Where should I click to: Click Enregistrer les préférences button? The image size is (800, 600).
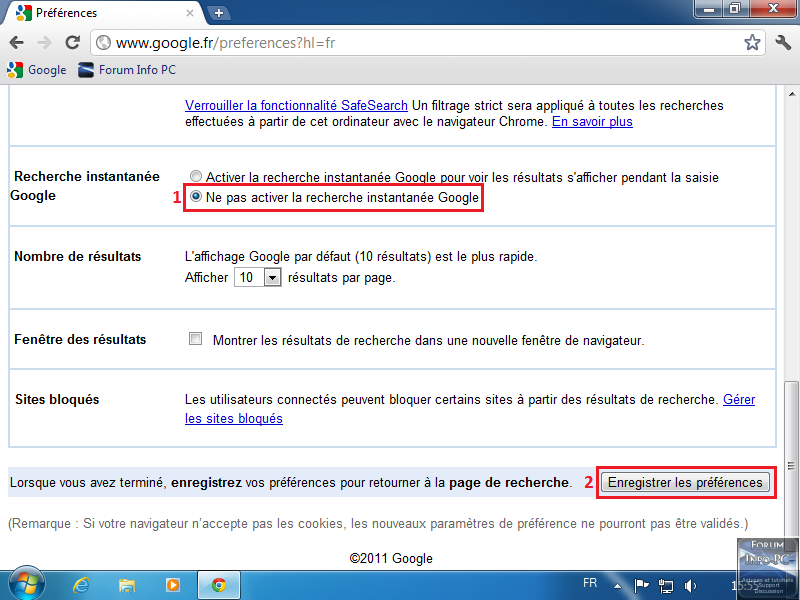(x=685, y=482)
